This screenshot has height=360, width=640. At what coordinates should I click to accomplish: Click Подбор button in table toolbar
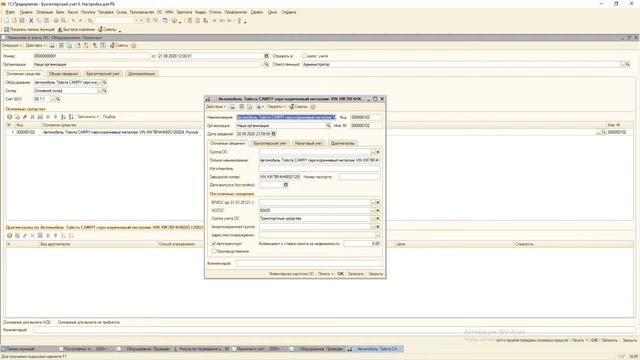click(x=109, y=117)
